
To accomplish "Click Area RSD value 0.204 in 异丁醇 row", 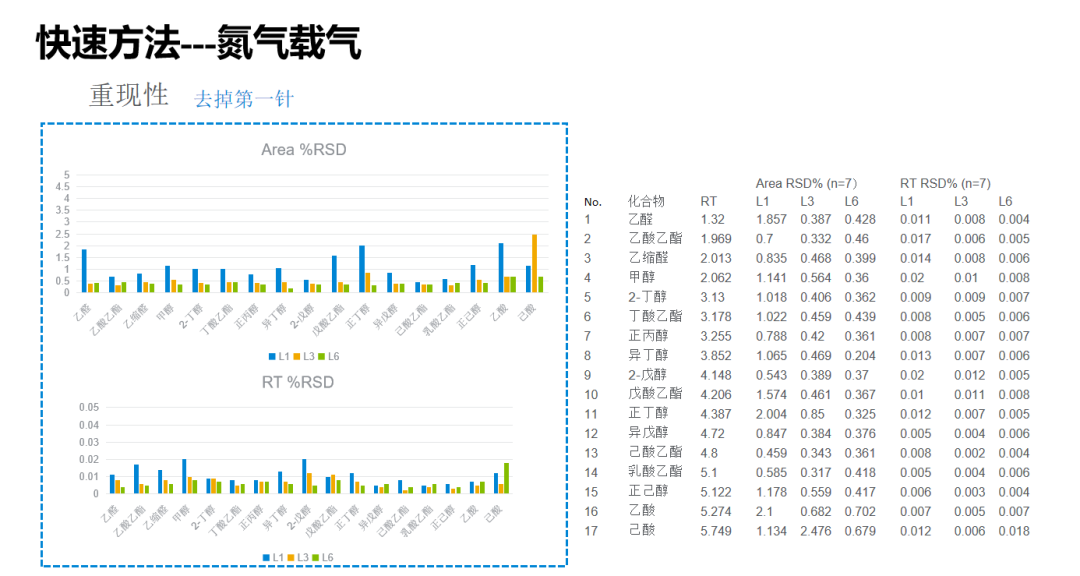I will click(x=860, y=356).
